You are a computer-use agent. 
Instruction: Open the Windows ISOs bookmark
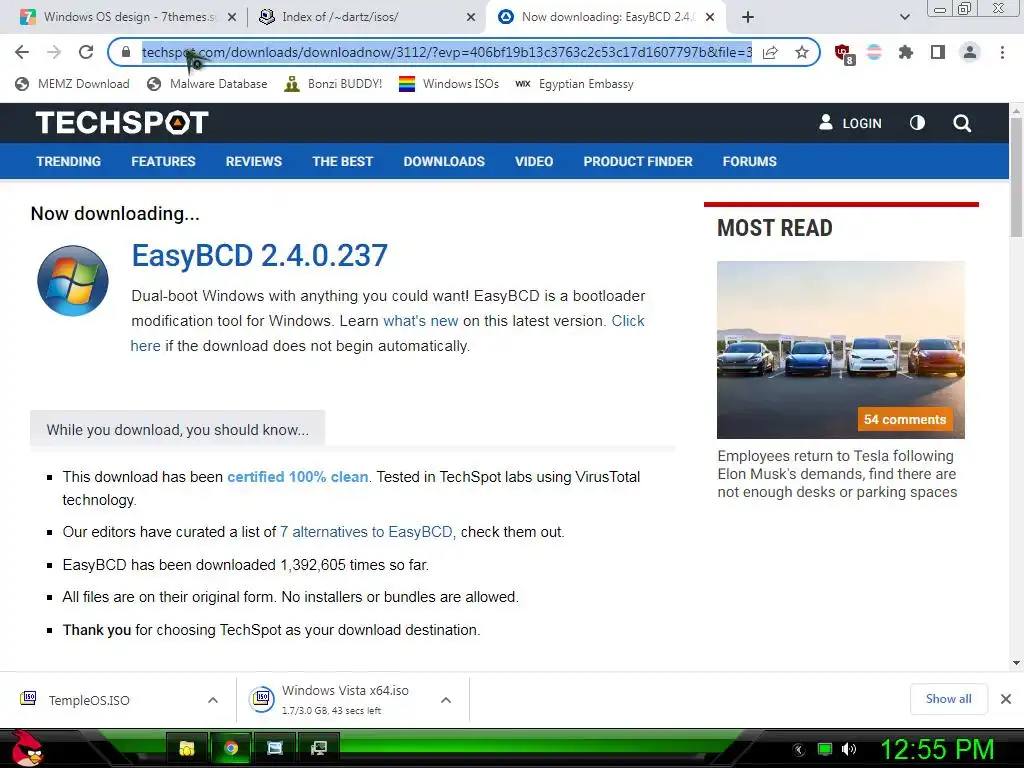click(449, 84)
